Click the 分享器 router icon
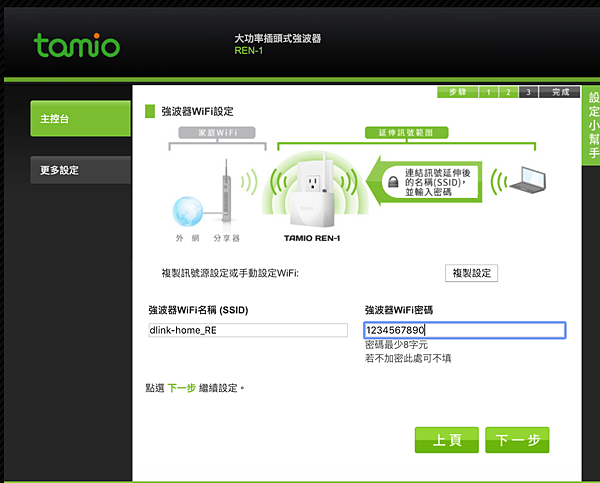Viewport: 600px width, 483px height. click(x=226, y=191)
